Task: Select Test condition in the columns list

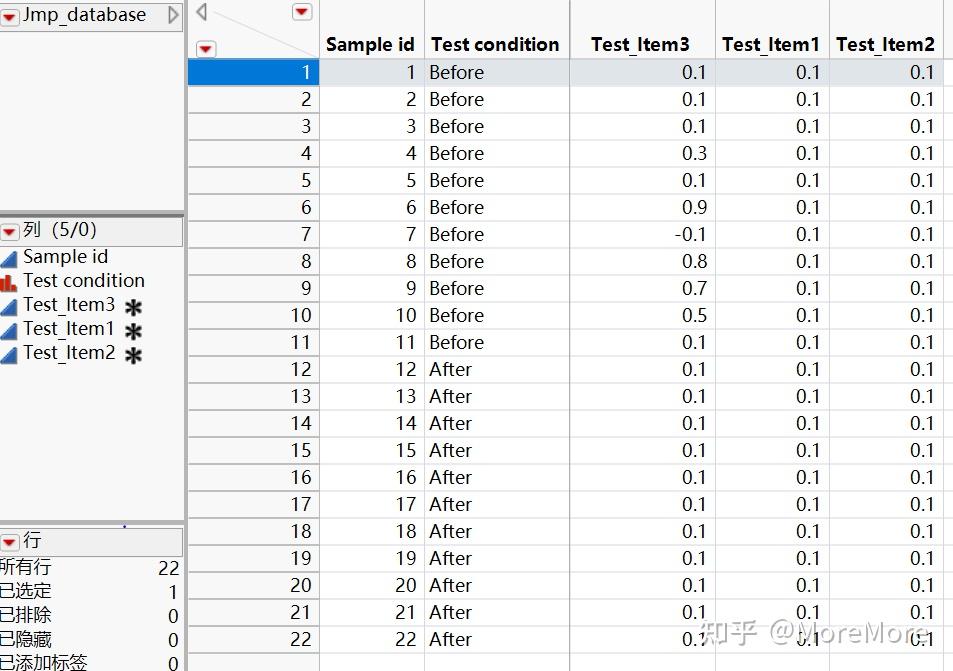Action: click(84, 281)
